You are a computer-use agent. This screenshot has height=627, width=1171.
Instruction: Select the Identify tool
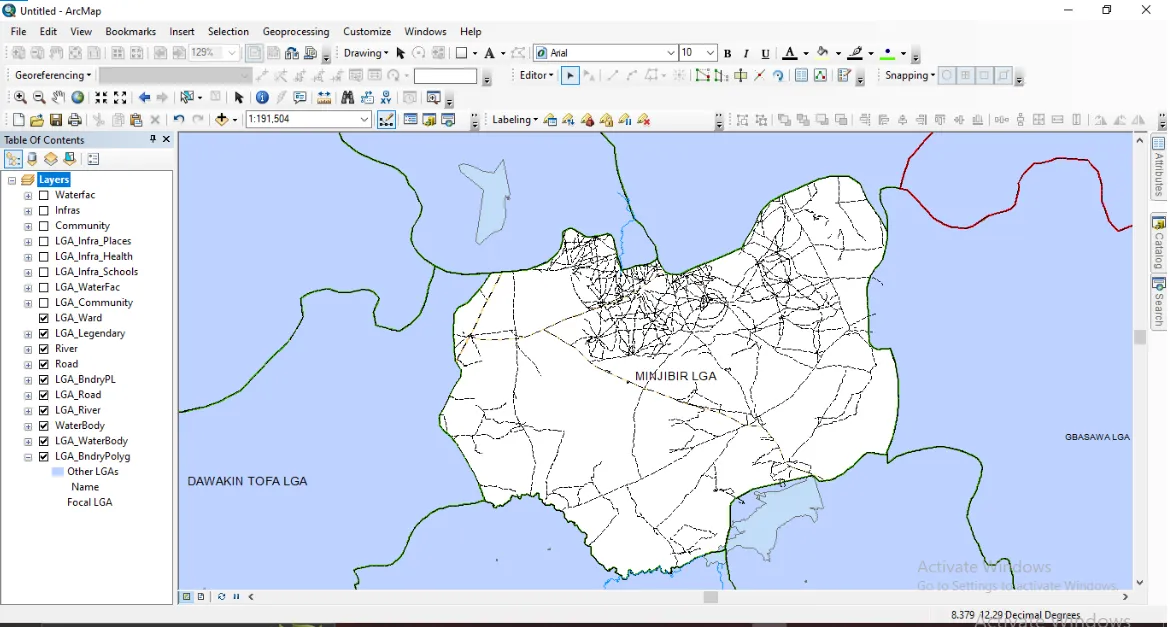[x=260, y=96]
